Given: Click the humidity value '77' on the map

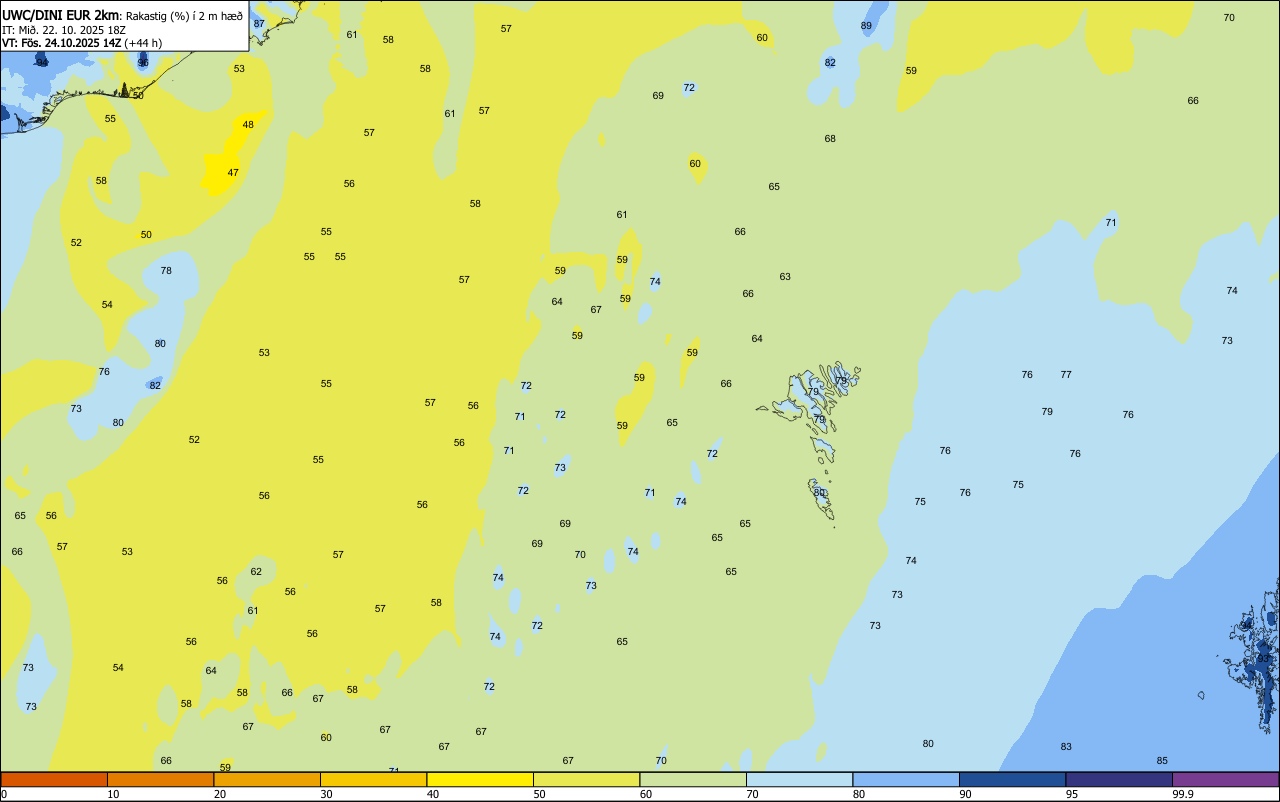Looking at the screenshot, I should (x=1066, y=375).
